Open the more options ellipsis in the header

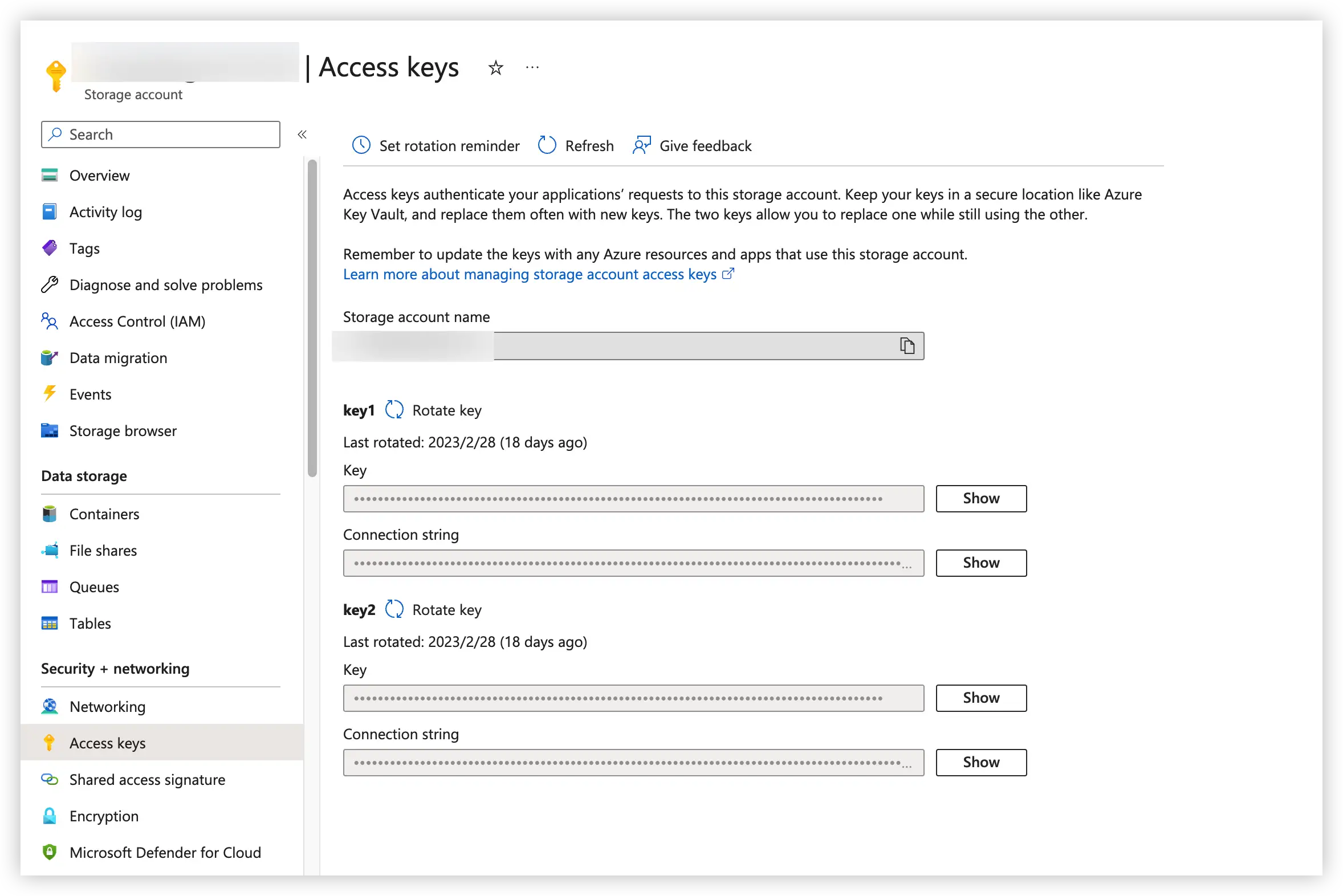pos(532,68)
